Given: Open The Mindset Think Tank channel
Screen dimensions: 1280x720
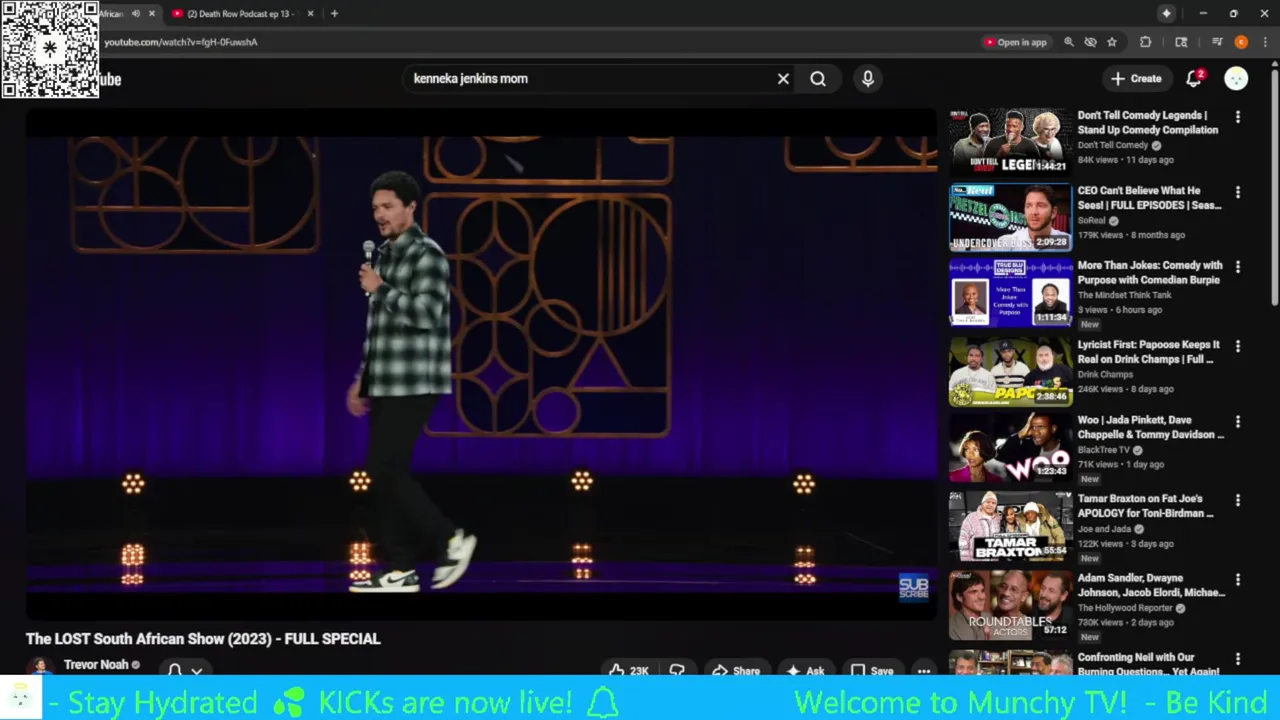Looking at the screenshot, I should 1124,295.
